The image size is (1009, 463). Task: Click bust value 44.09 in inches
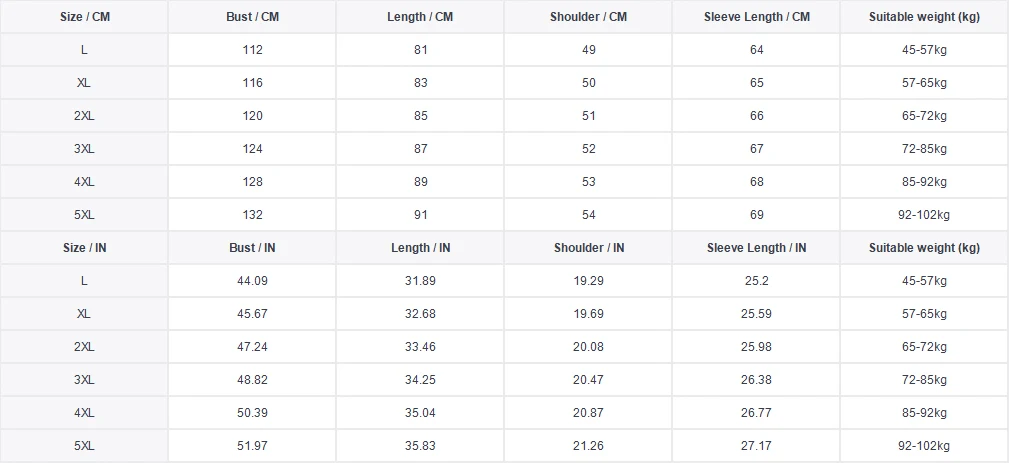click(x=252, y=281)
